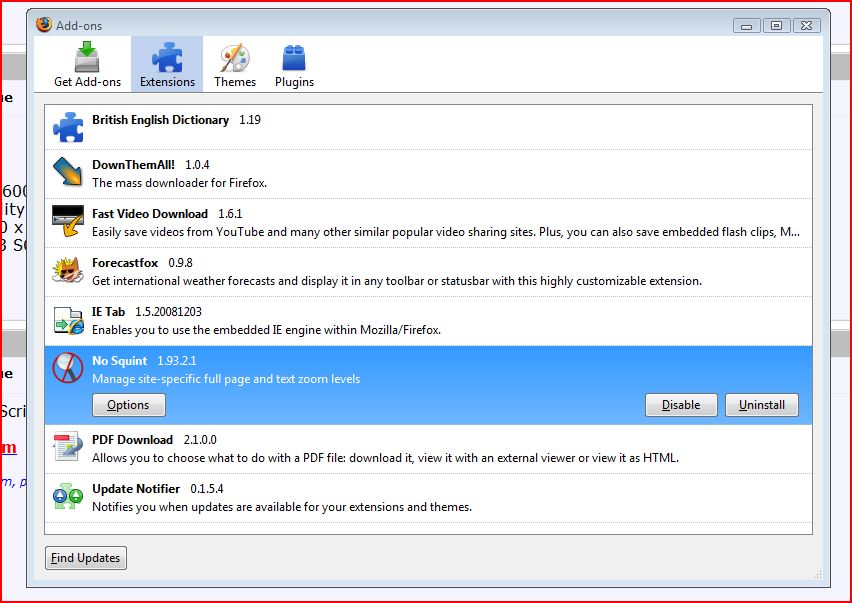
Task: Click 'Enables you to use the embedded IE engine' text
Action: [266, 330]
